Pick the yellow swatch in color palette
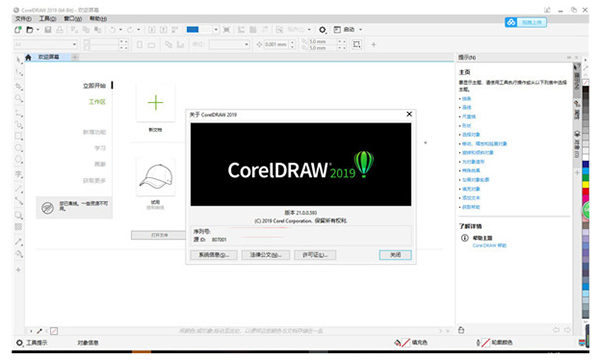This screenshot has width=600, height=360. coord(585,184)
